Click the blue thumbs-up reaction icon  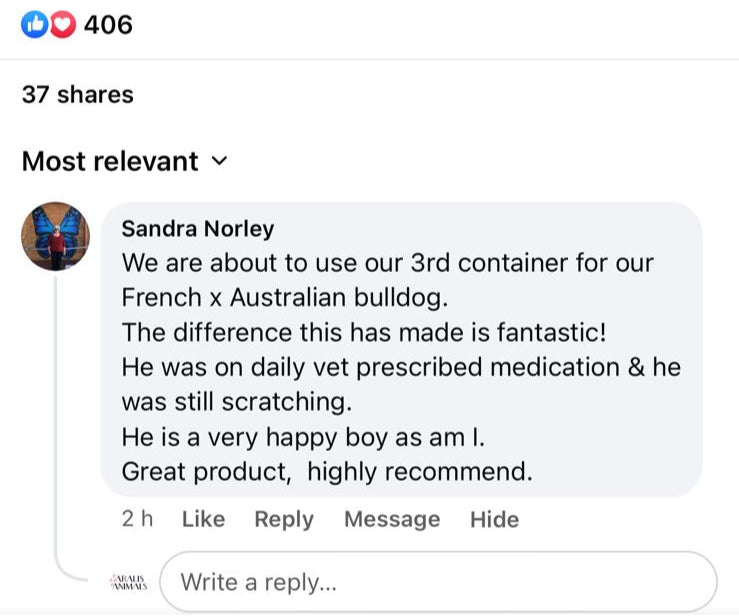33,25
